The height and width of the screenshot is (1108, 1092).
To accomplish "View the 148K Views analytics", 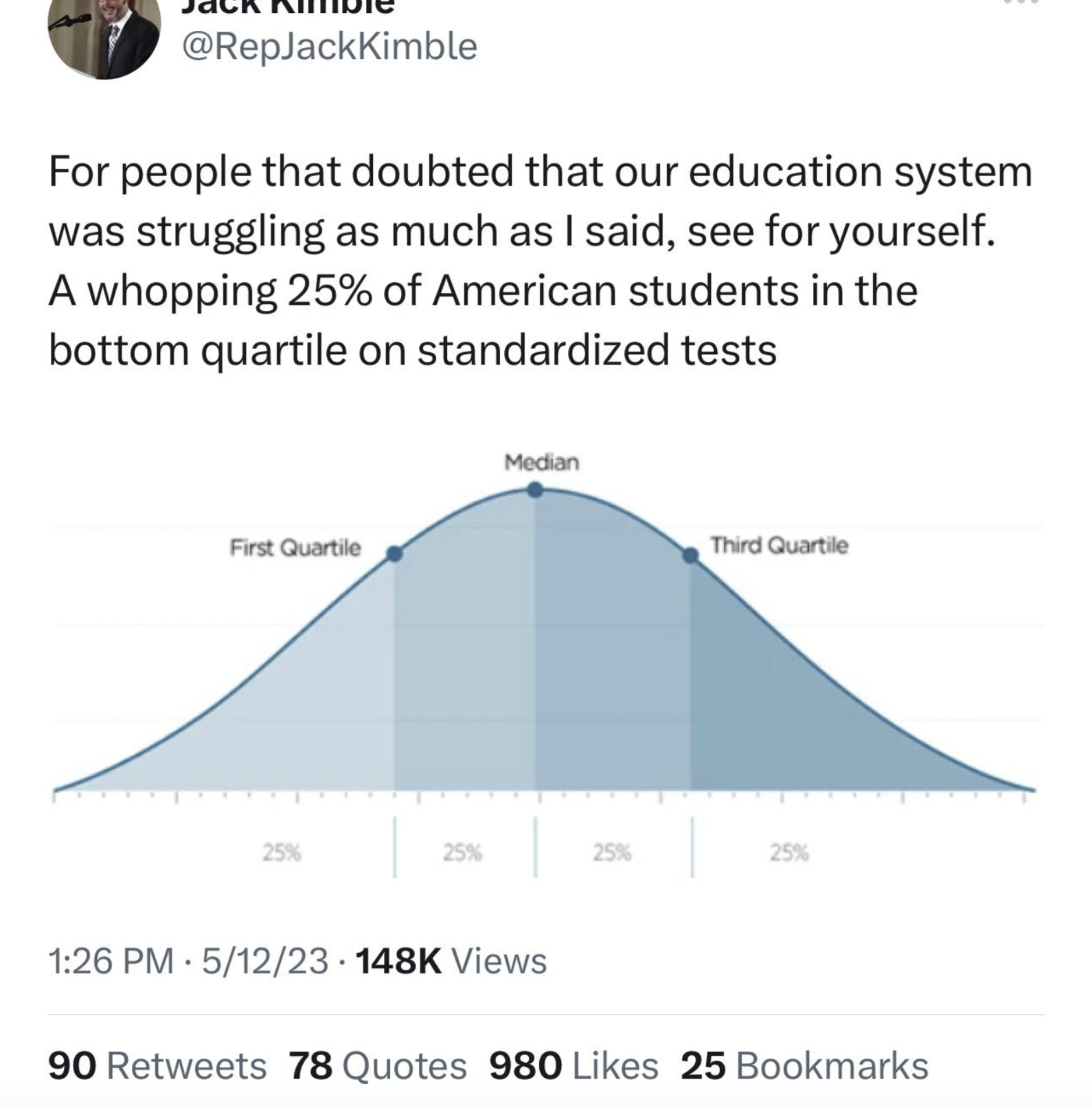I will (x=452, y=960).
